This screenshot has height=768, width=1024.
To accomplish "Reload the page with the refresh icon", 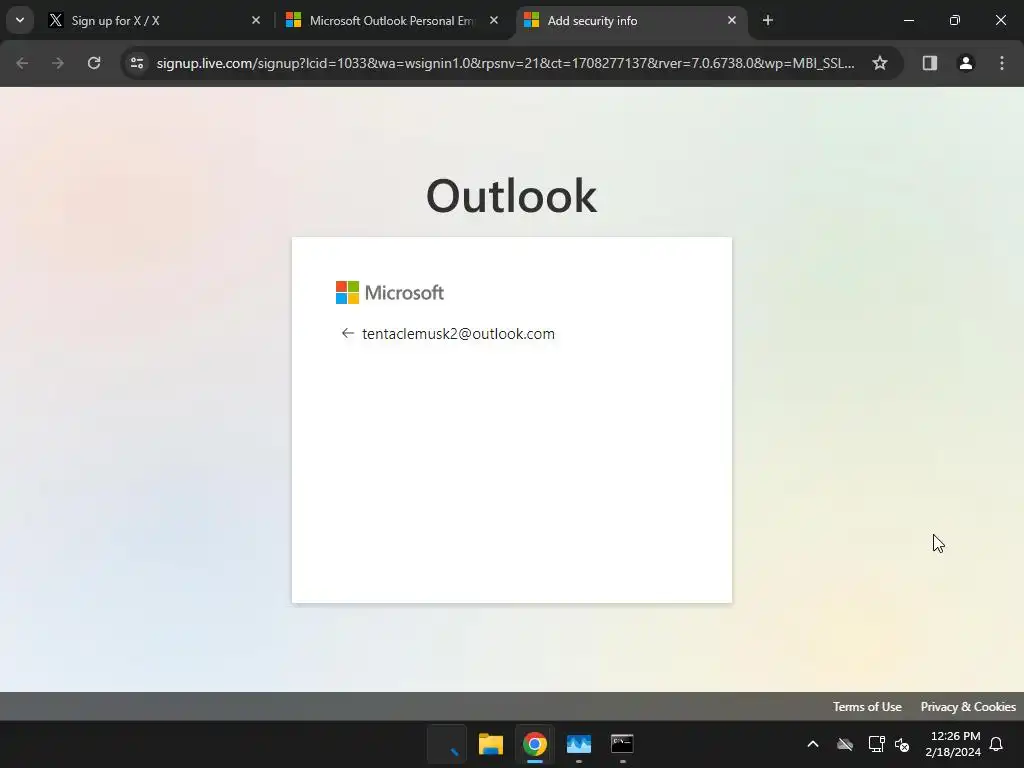I will (x=94, y=63).
